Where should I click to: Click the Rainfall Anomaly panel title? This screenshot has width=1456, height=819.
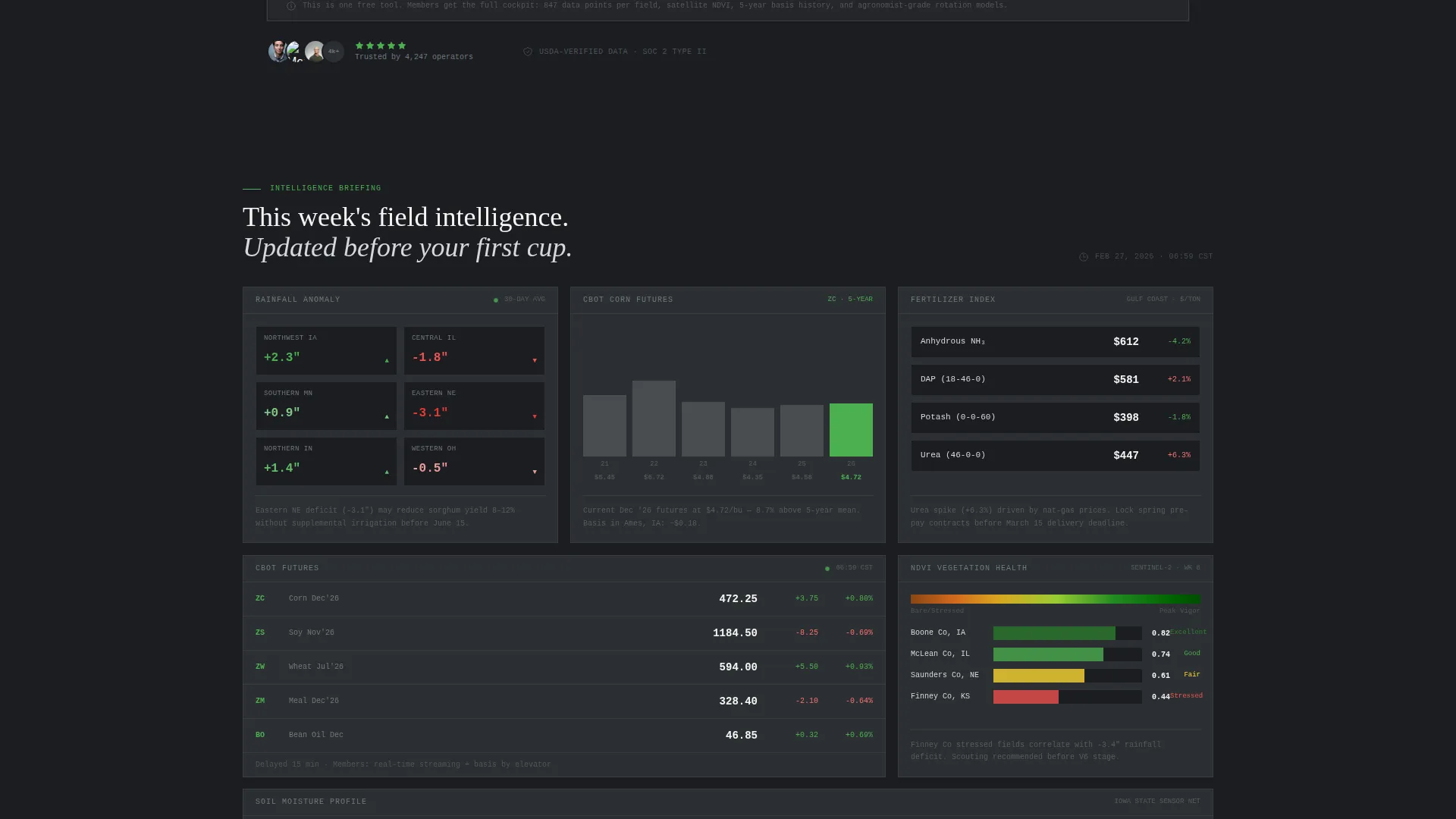(298, 300)
